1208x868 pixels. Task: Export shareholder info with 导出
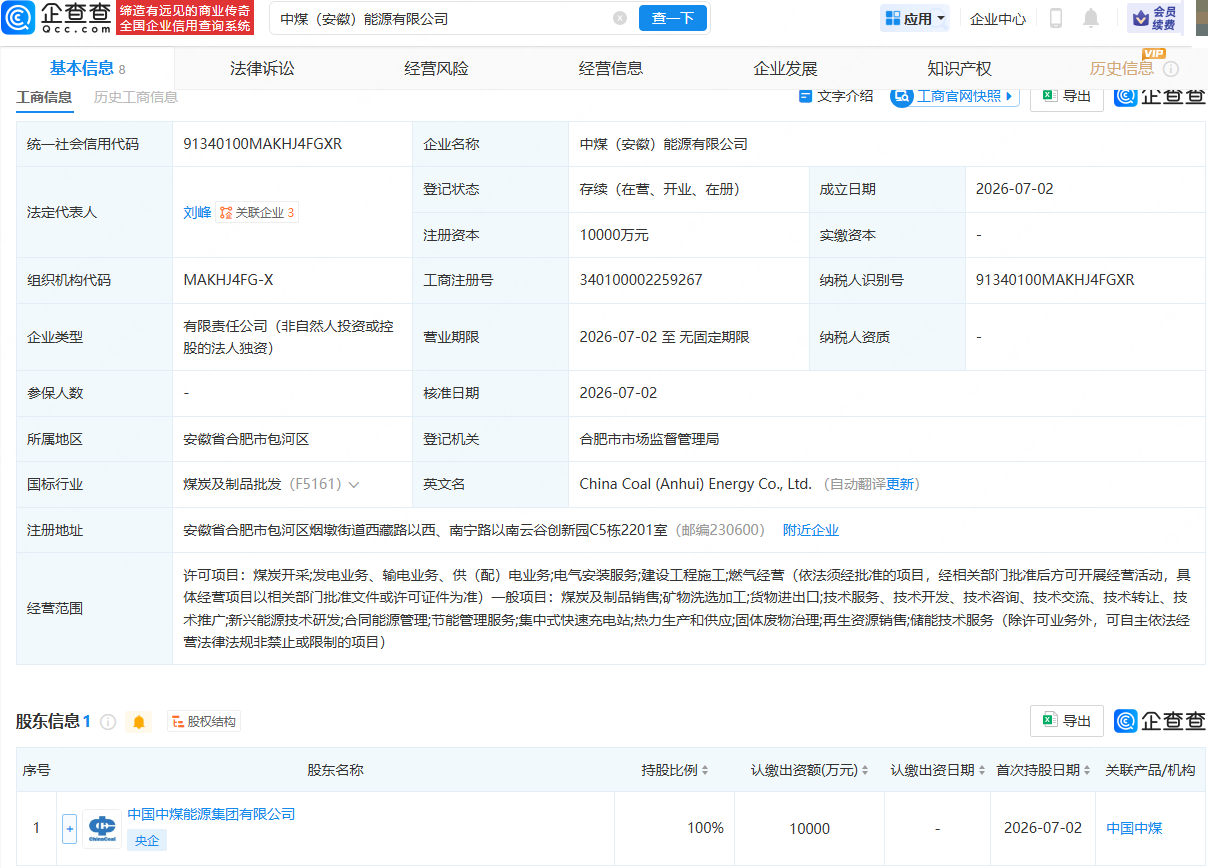pyautogui.click(x=1066, y=720)
